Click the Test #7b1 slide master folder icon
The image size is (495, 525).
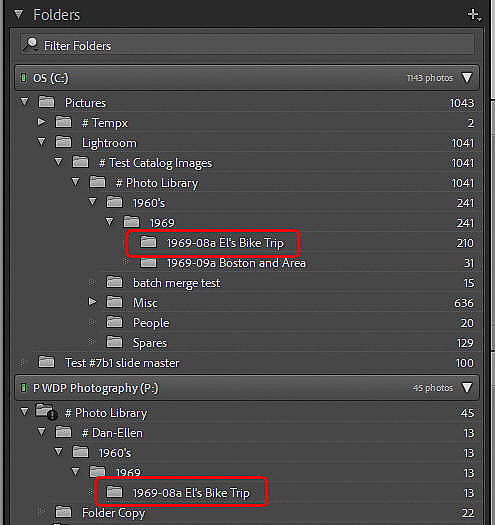click(47, 362)
